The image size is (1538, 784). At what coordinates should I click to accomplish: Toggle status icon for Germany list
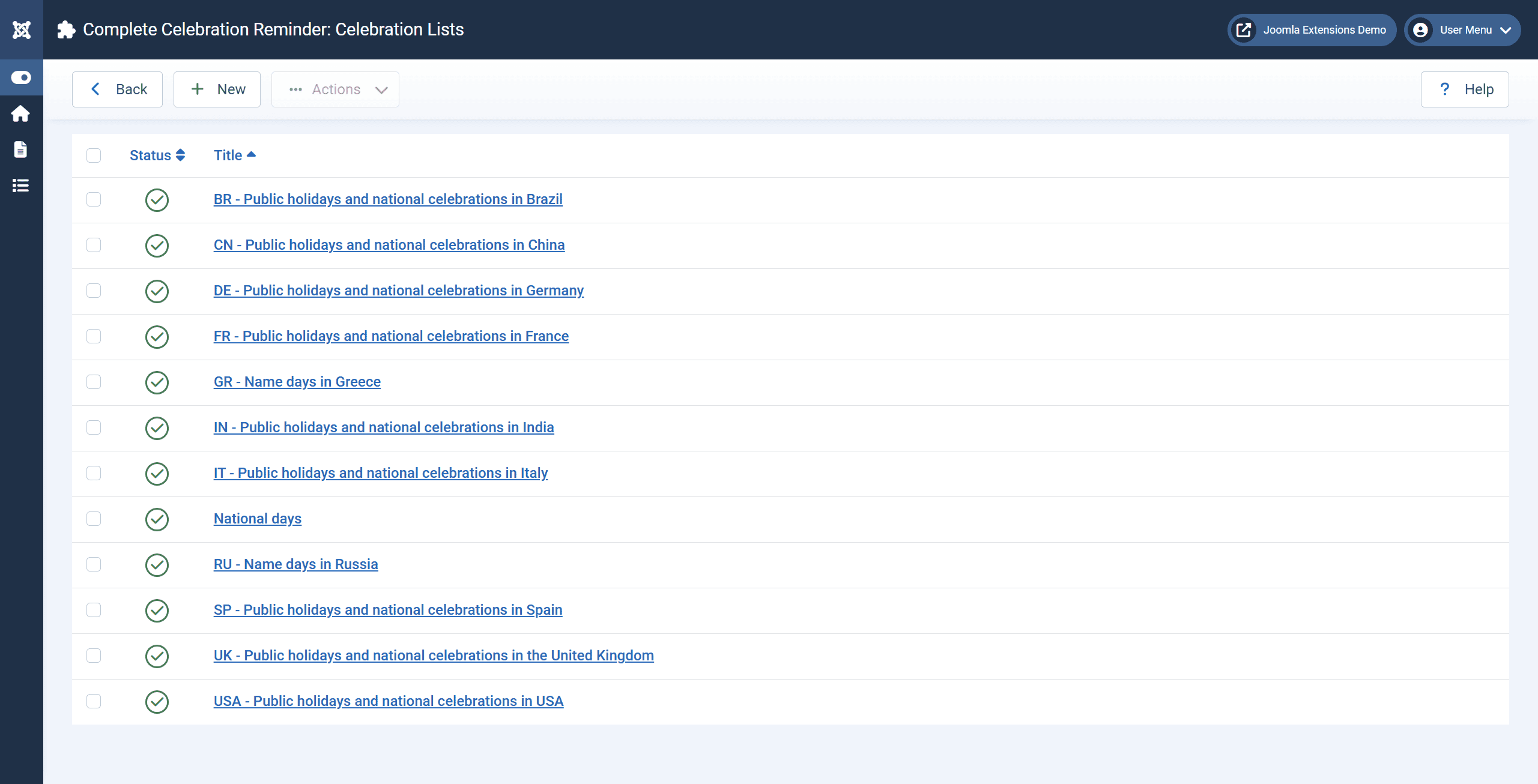tap(157, 291)
